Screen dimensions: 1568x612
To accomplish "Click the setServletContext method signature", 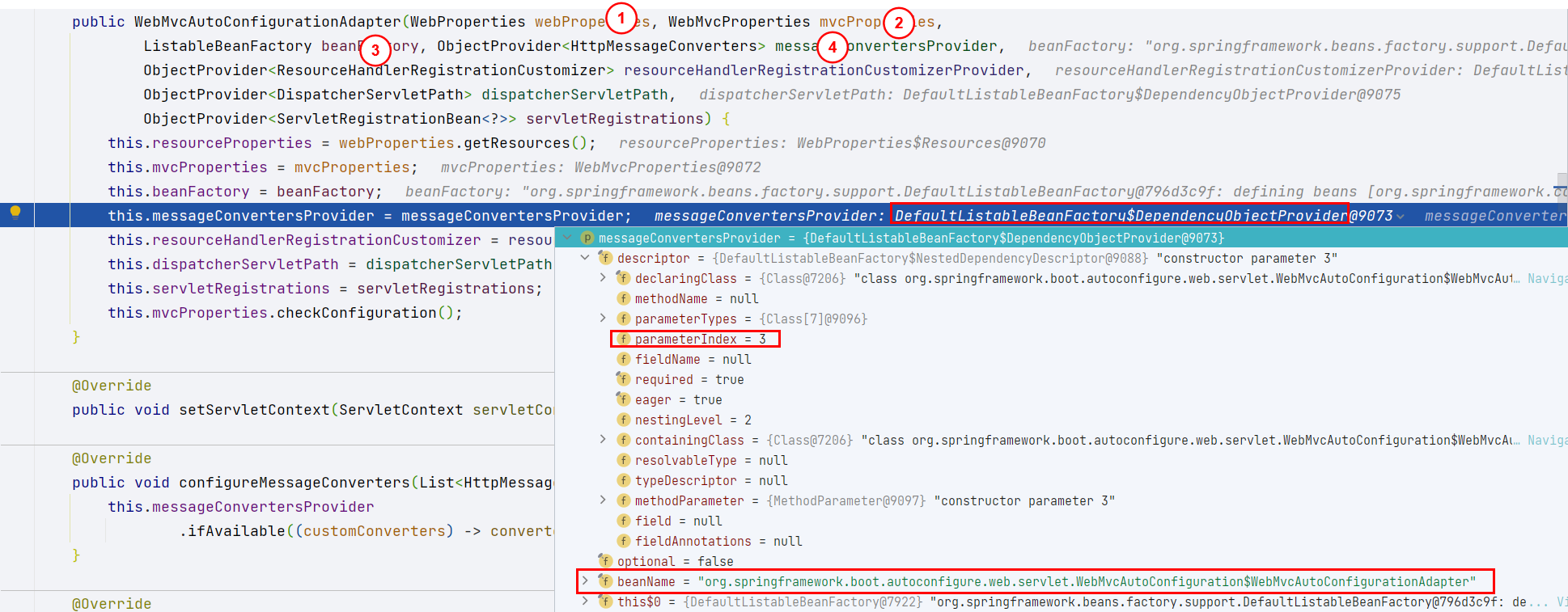I will click(x=312, y=410).
